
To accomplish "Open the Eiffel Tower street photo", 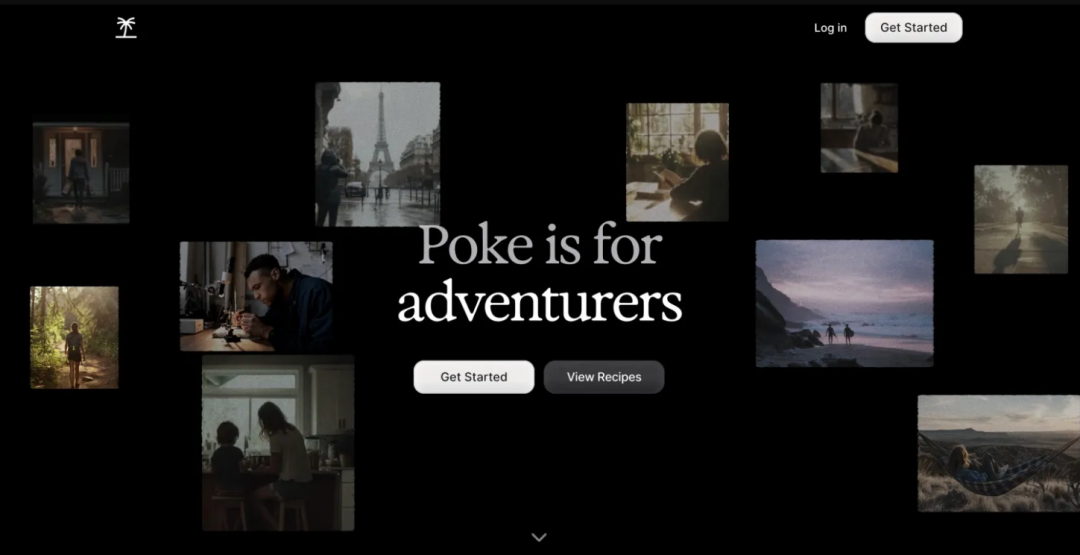I will pos(377,154).
